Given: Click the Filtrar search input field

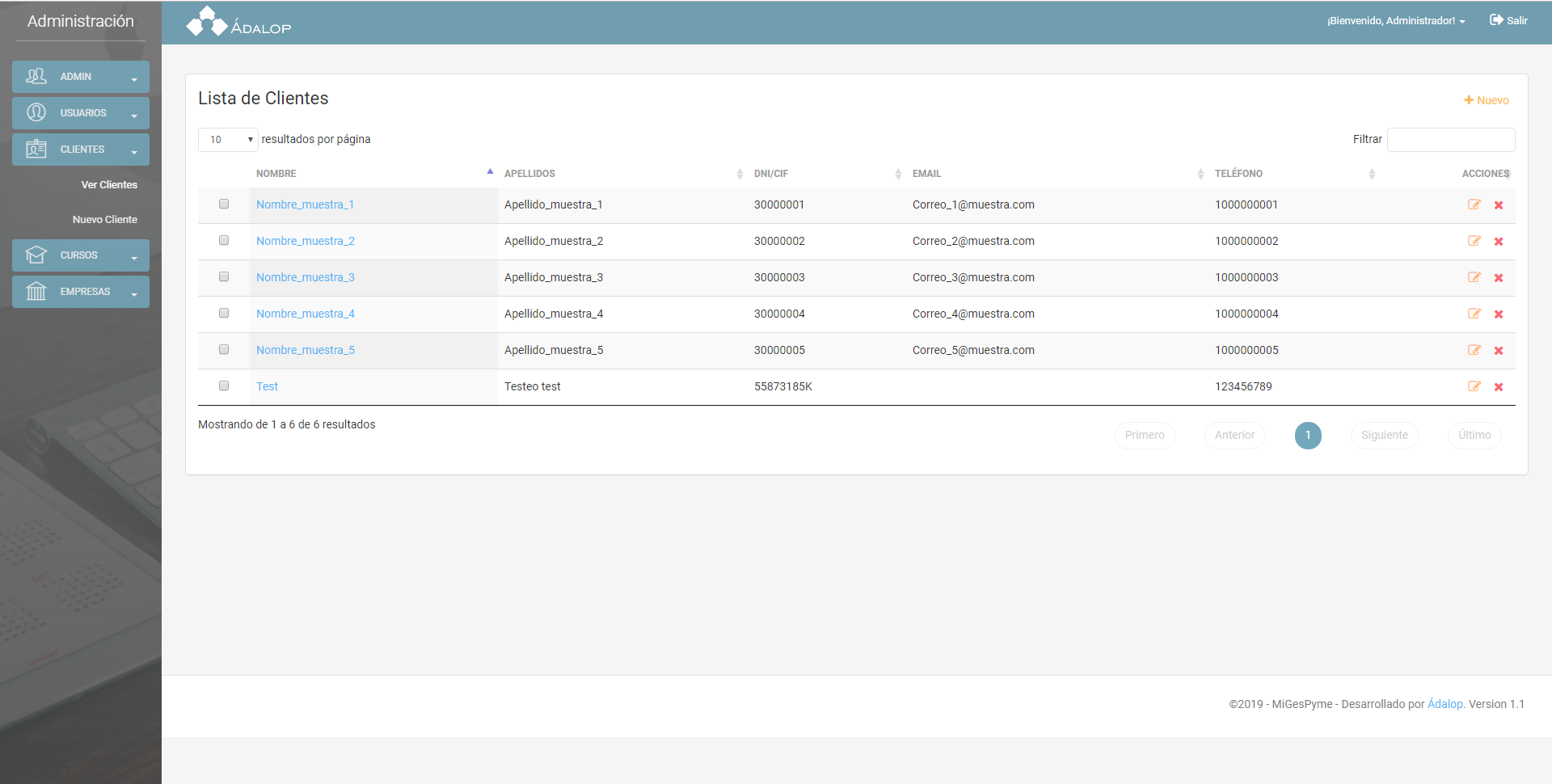Looking at the screenshot, I should pos(1450,140).
